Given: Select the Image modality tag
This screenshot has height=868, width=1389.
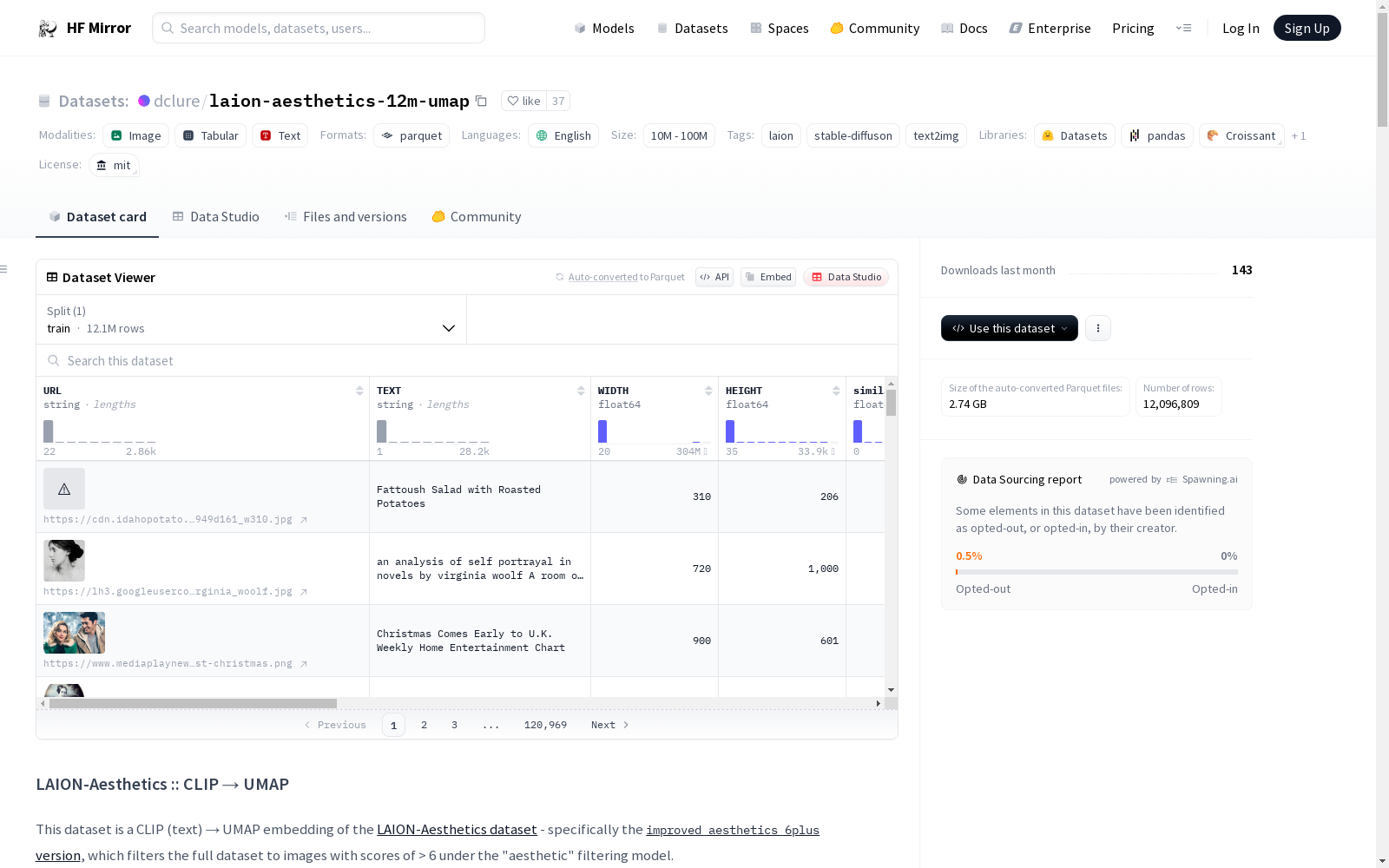Looking at the screenshot, I should [135, 135].
